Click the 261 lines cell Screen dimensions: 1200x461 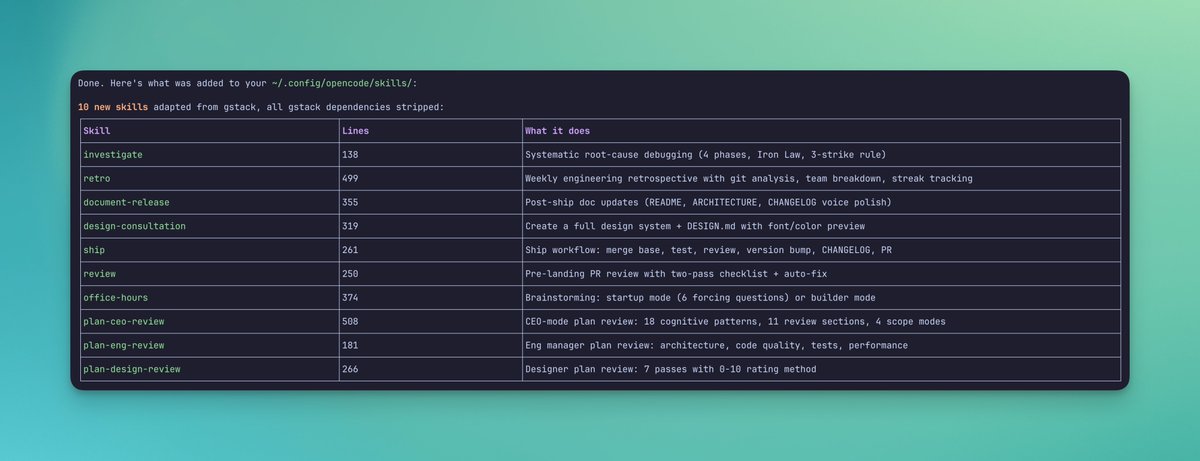click(x=349, y=250)
